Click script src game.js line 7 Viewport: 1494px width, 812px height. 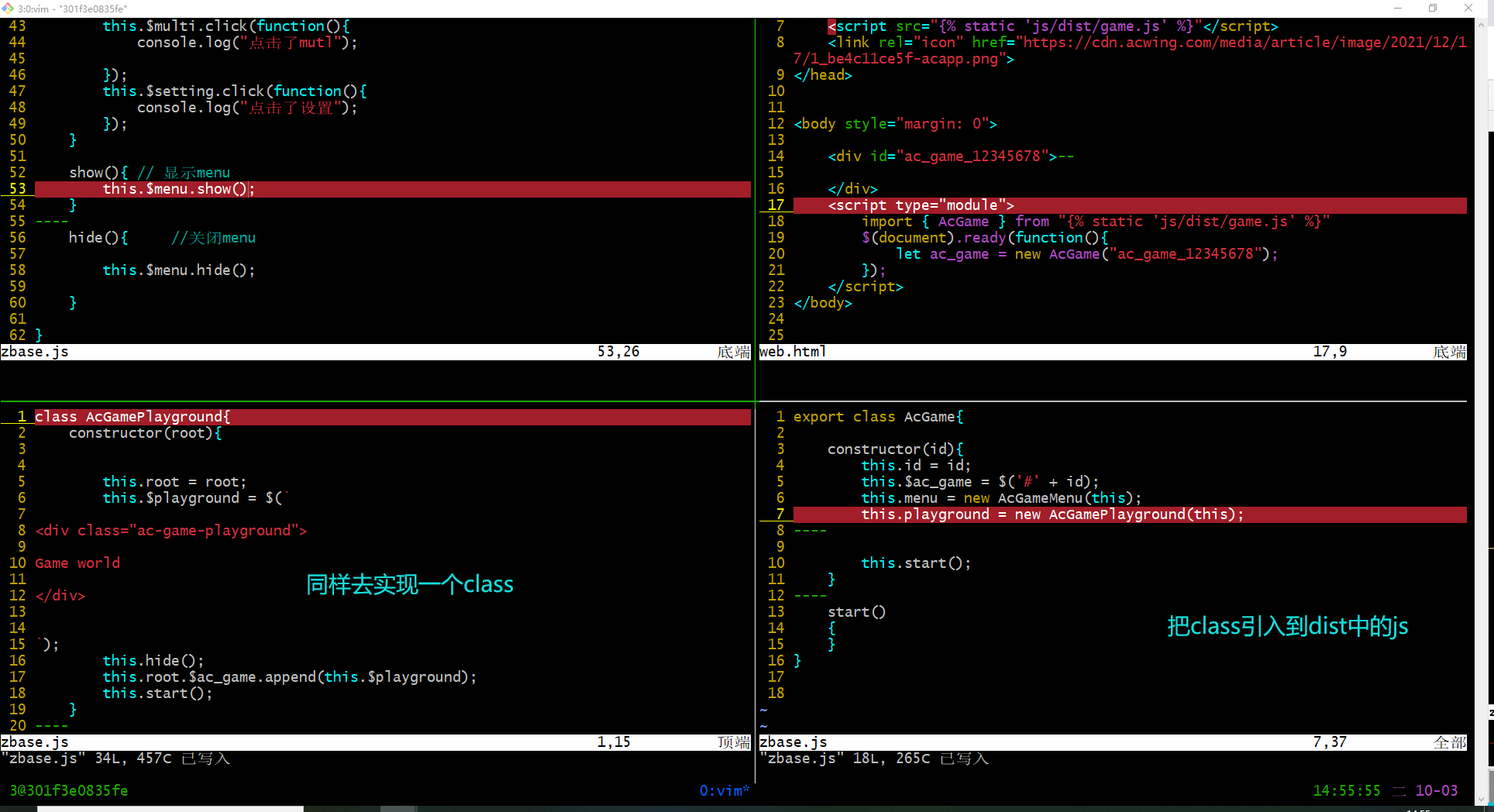[1053, 26]
